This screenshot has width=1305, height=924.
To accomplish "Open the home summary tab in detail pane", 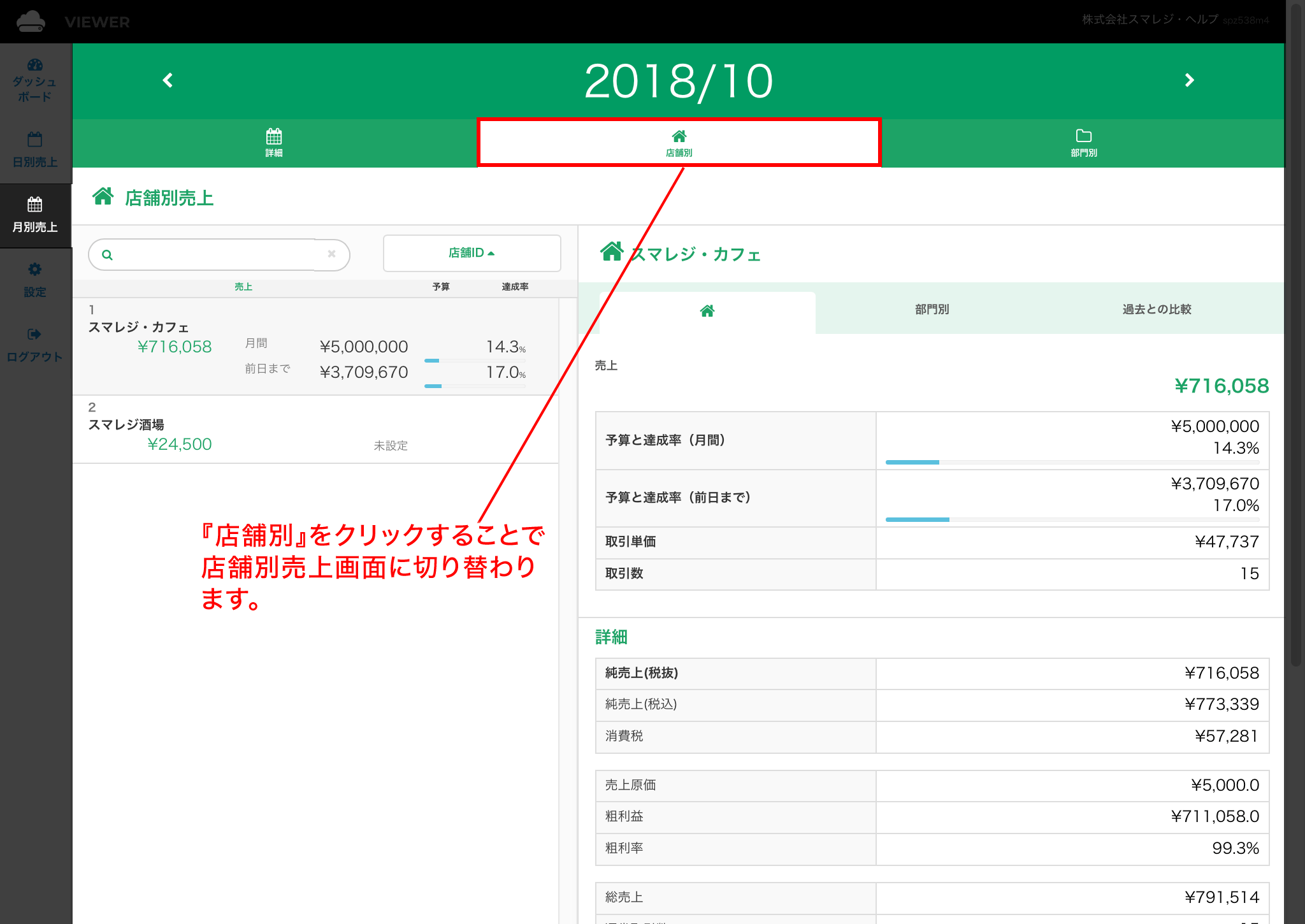I will (707, 312).
